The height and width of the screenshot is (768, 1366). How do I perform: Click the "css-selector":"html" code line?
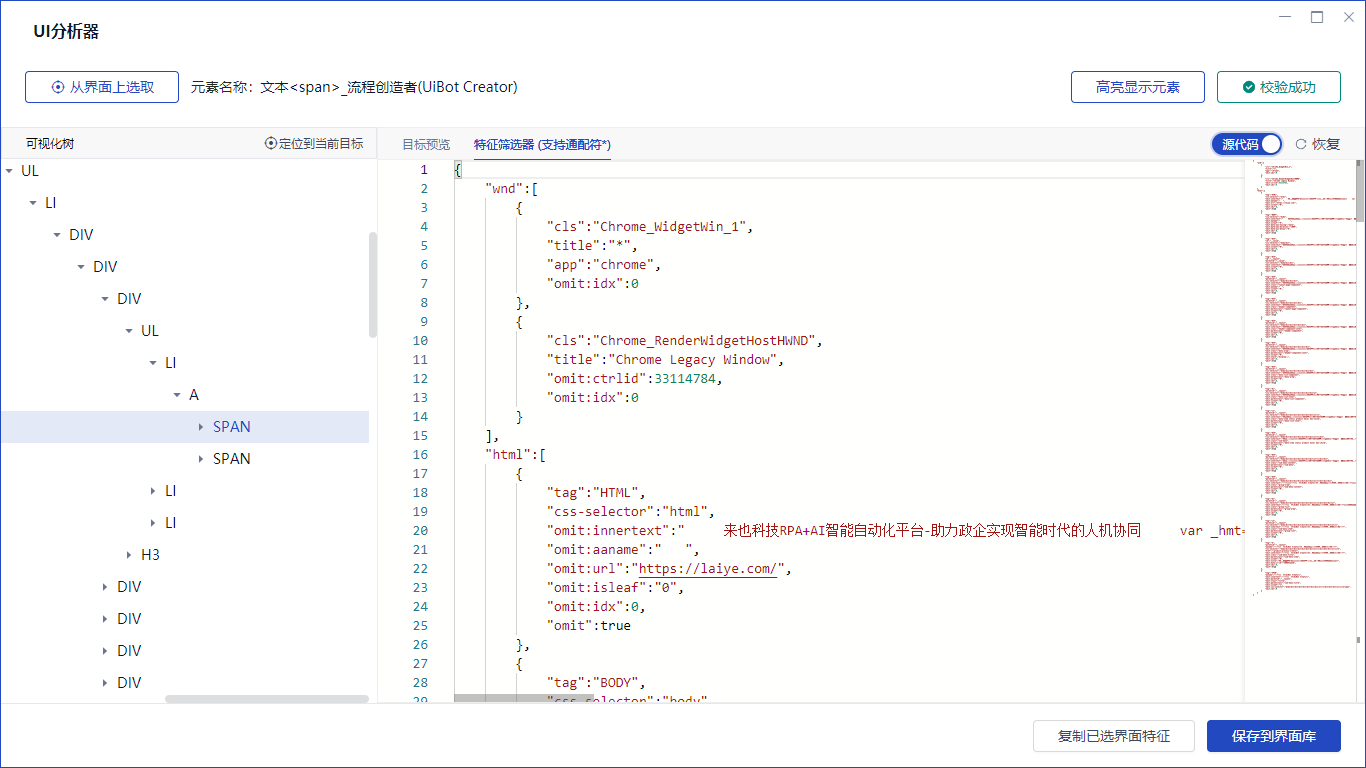pyautogui.click(x=631, y=512)
